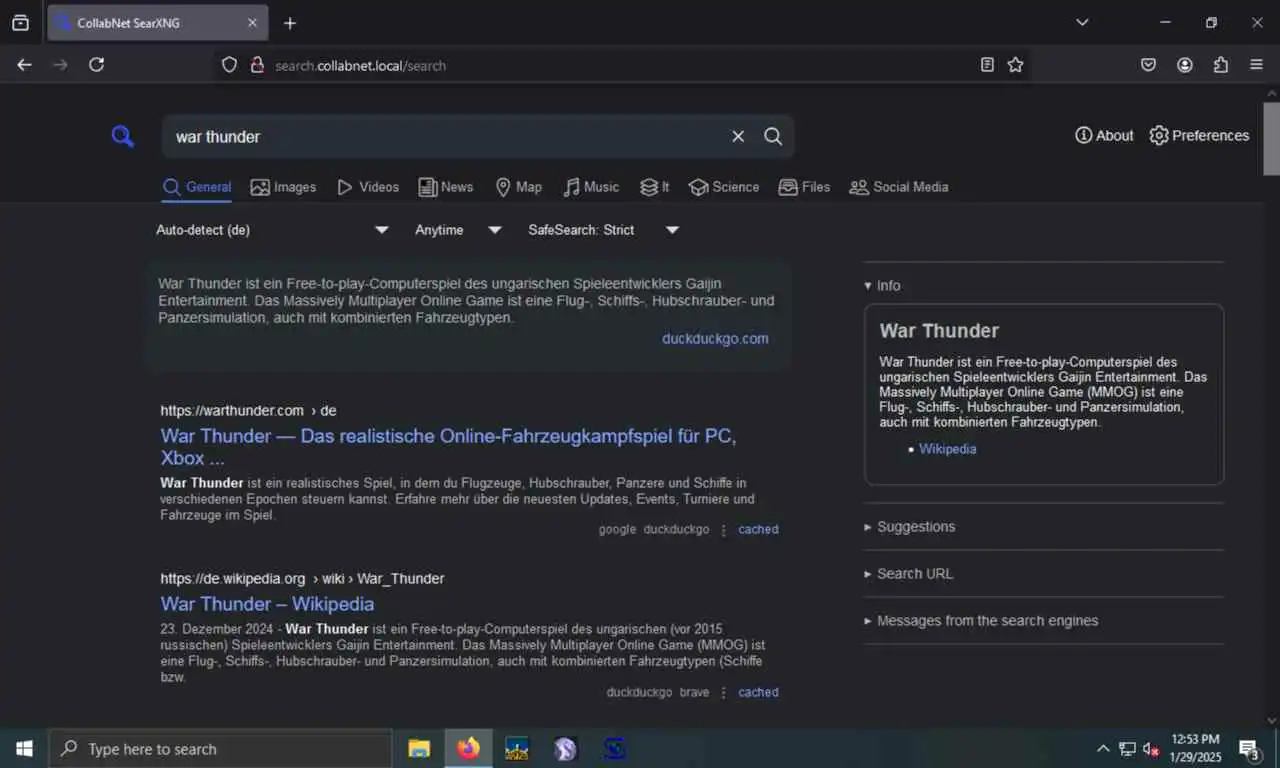The height and width of the screenshot is (768, 1280).
Task: Close the CollabNet SearXNG tab
Action: click(x=252, y=23)
